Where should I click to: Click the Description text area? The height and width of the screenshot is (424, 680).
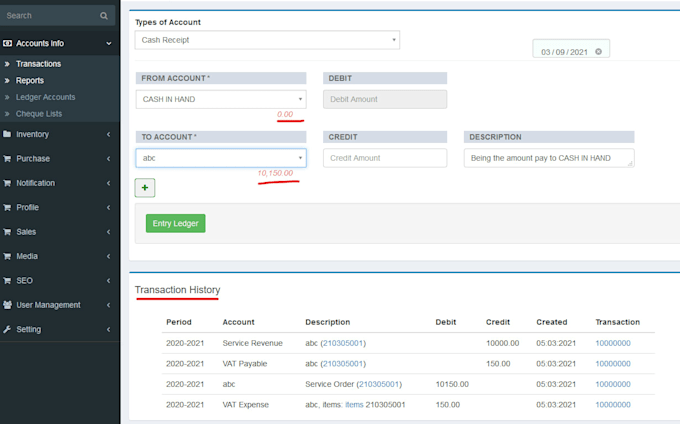pyautogui.click(x=549, y=158)
